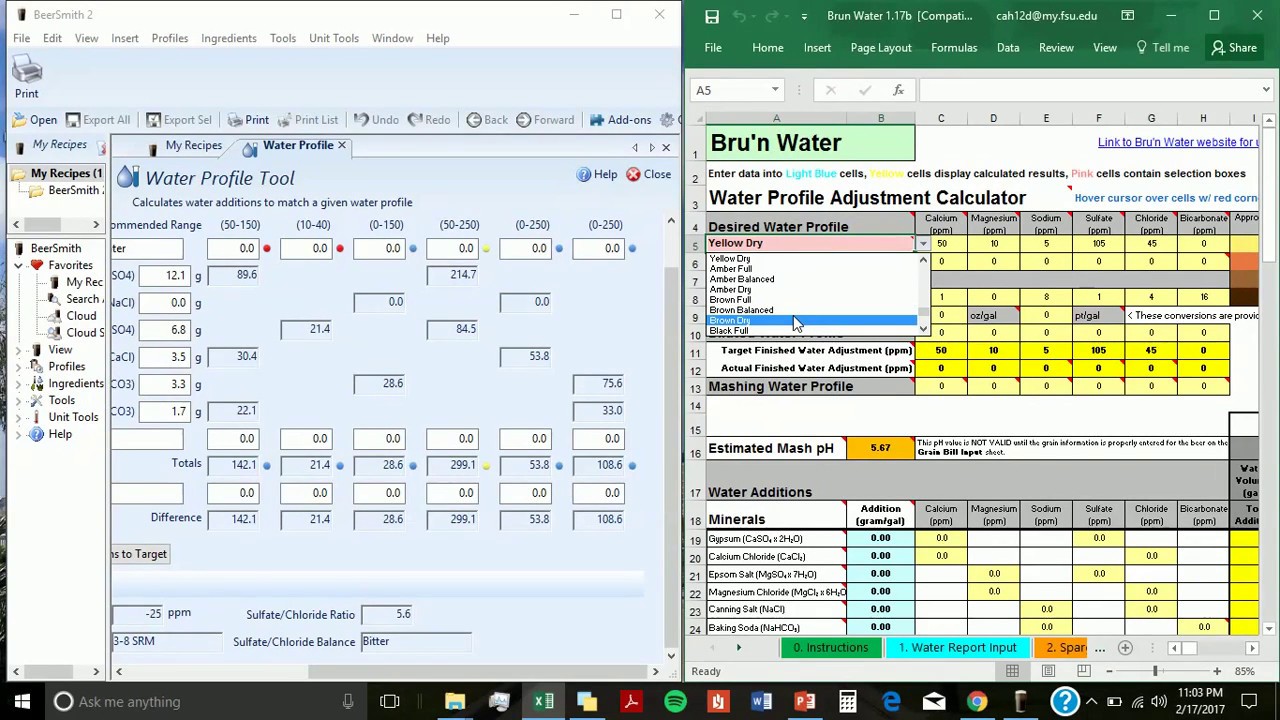Viewport: 1280px width, 720px height.
Task: Switch to the 0. Instructions sheet tab
Action: coord(830,648)
